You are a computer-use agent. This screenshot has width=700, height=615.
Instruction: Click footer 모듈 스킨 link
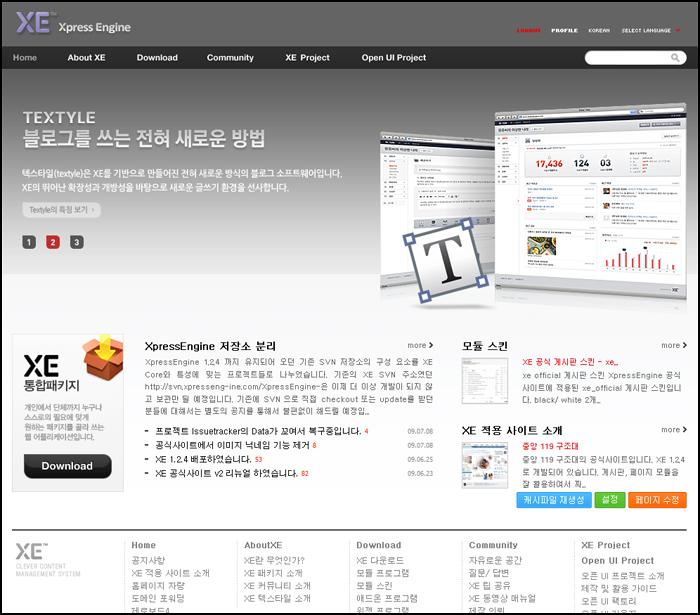pyautogui.click(x=375, y=586)
